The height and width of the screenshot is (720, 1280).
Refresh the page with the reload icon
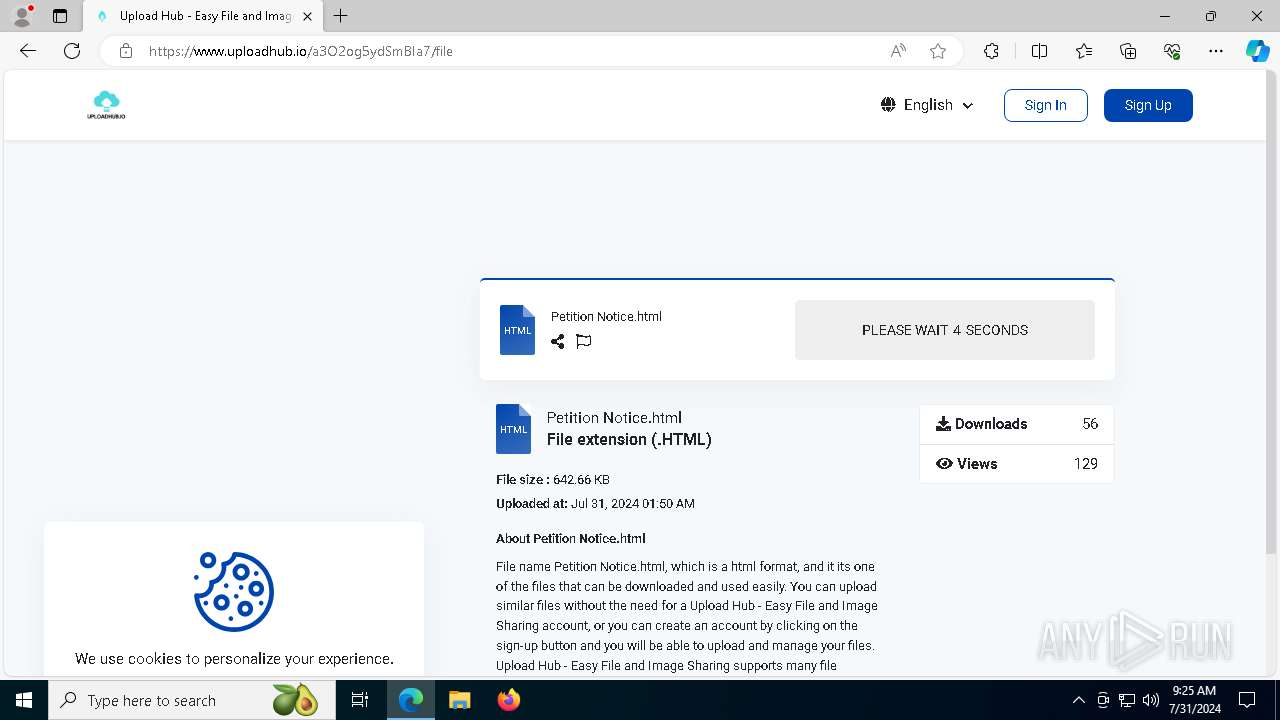tap(72, 51)
